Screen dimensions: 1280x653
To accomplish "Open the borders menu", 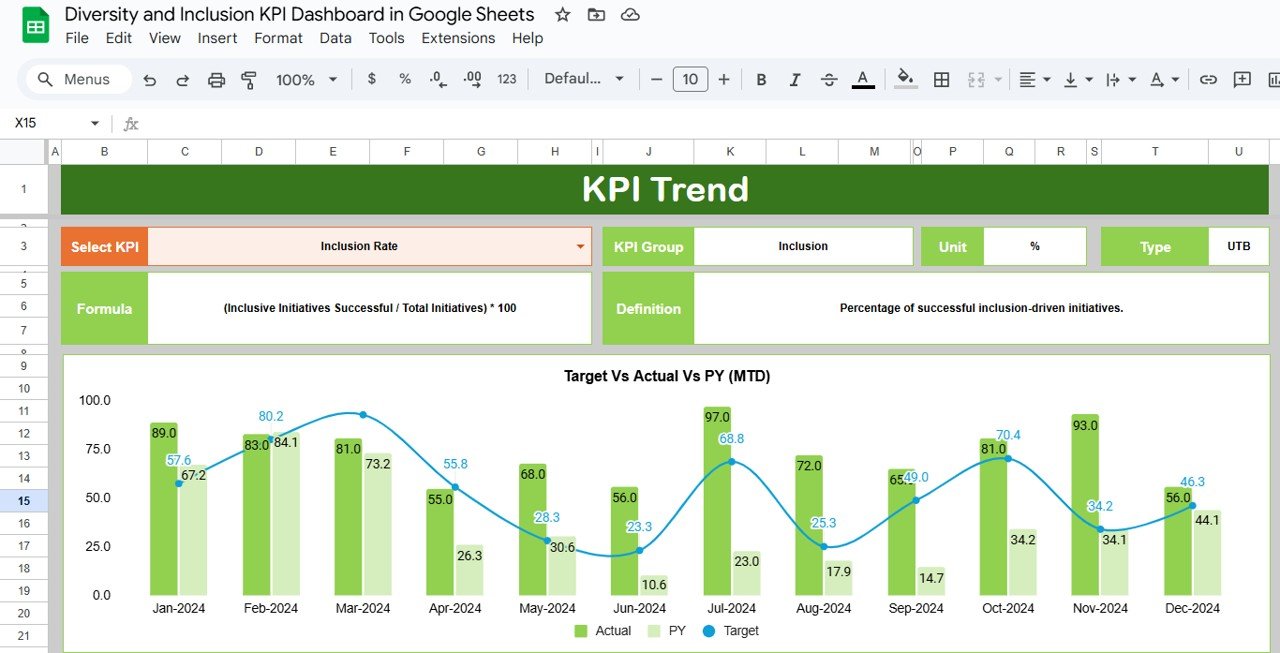I will (x=941, y=80).
